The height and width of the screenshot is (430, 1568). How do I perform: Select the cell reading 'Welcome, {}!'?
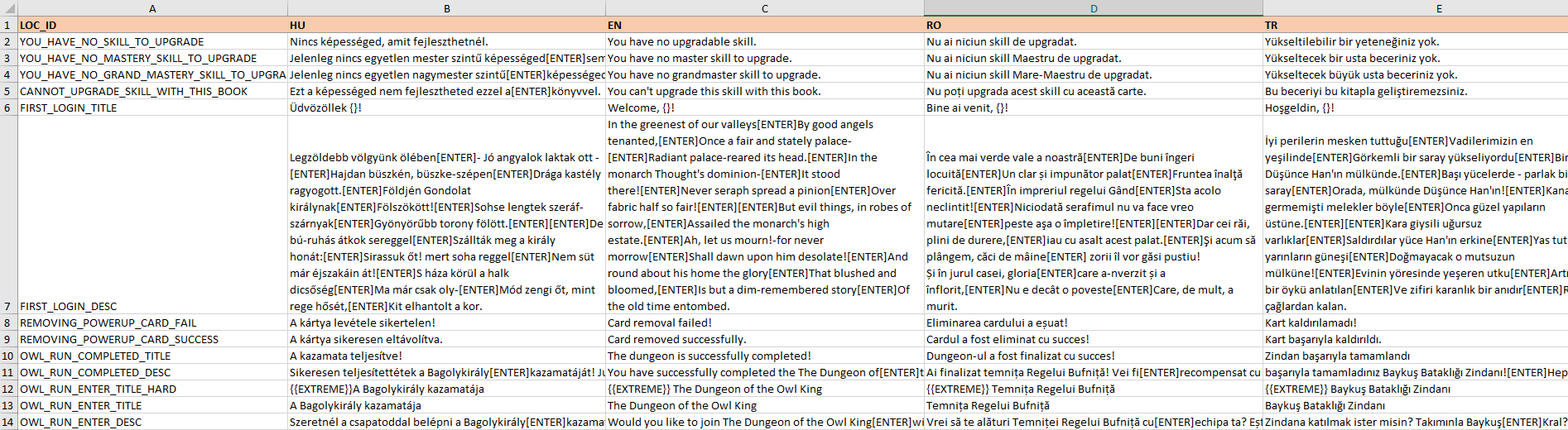[764, 107]
